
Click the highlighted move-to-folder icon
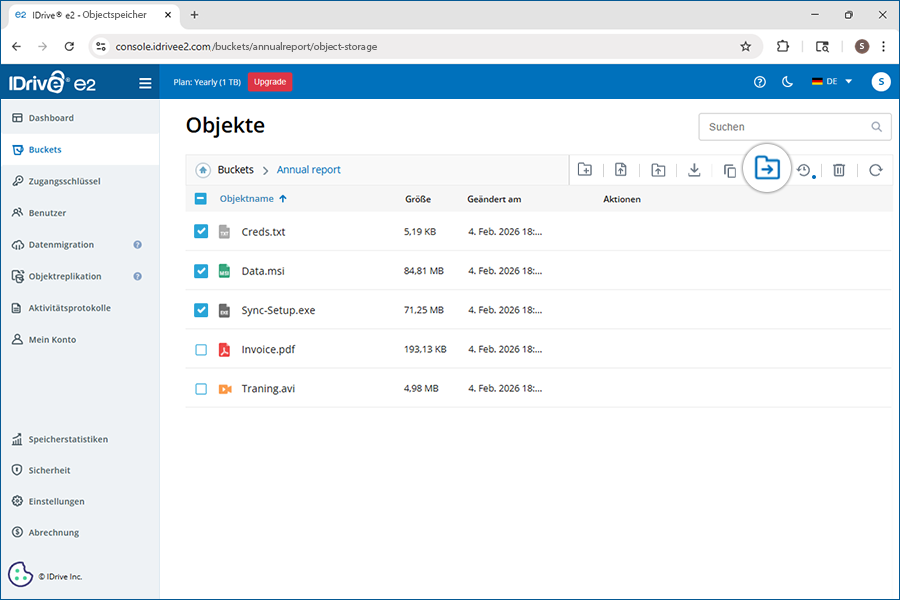point(767,169)
